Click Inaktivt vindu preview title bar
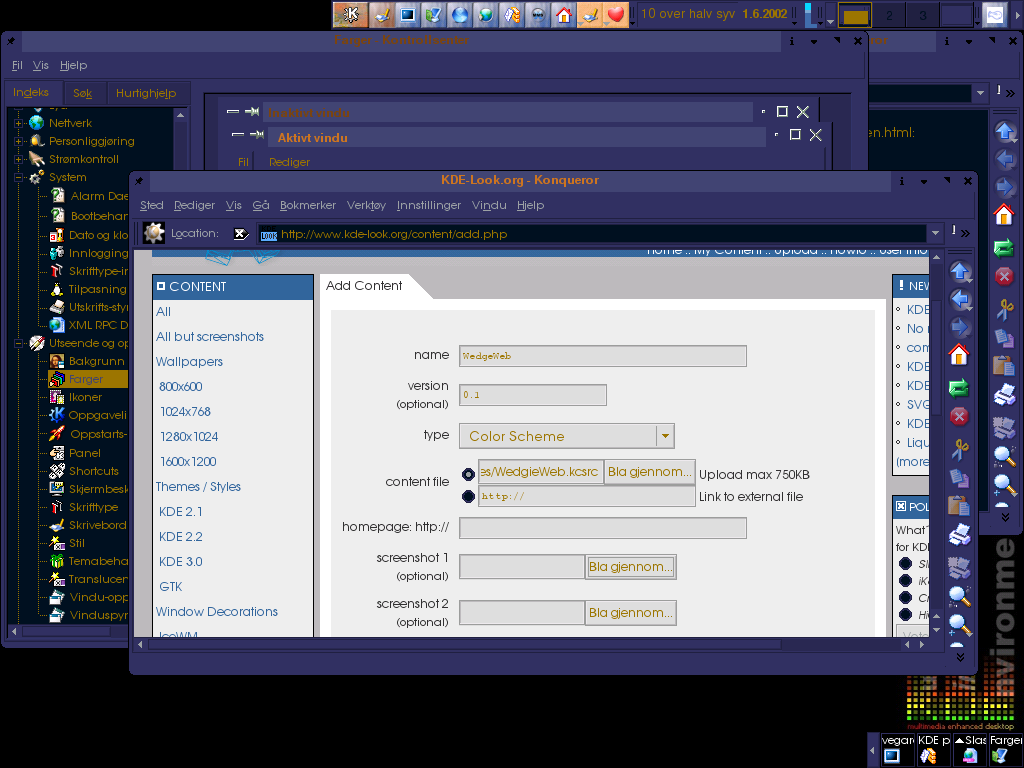1024x768 pixels. click(508, 112)
